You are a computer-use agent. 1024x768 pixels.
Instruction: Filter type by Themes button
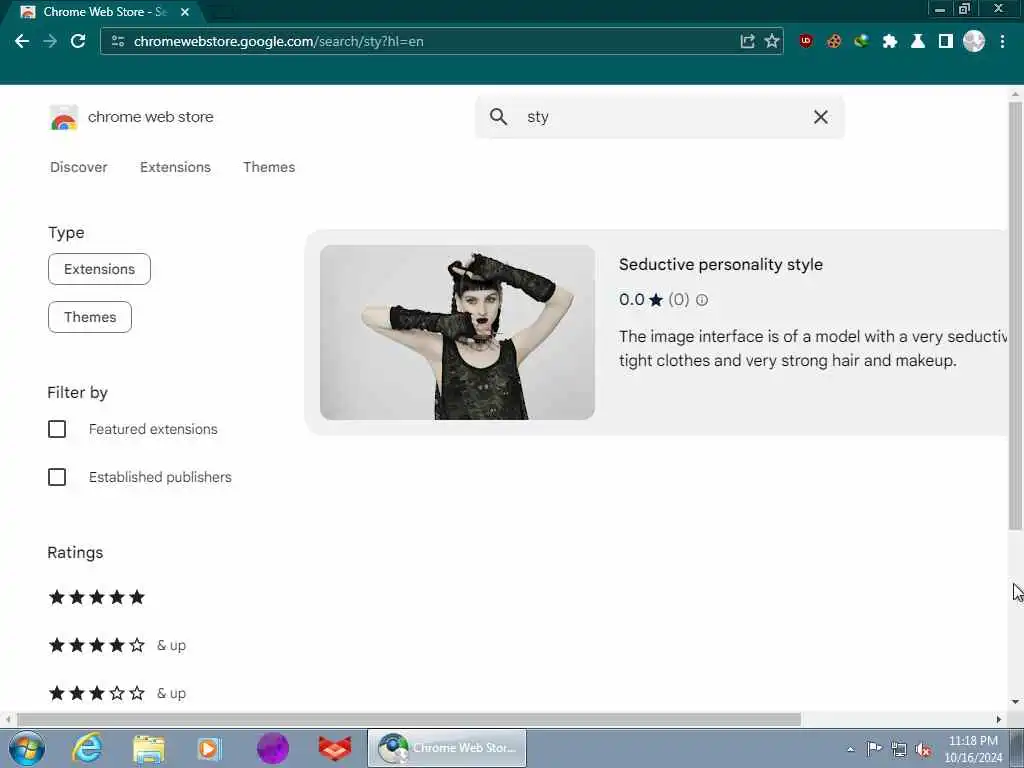[90, 317]
